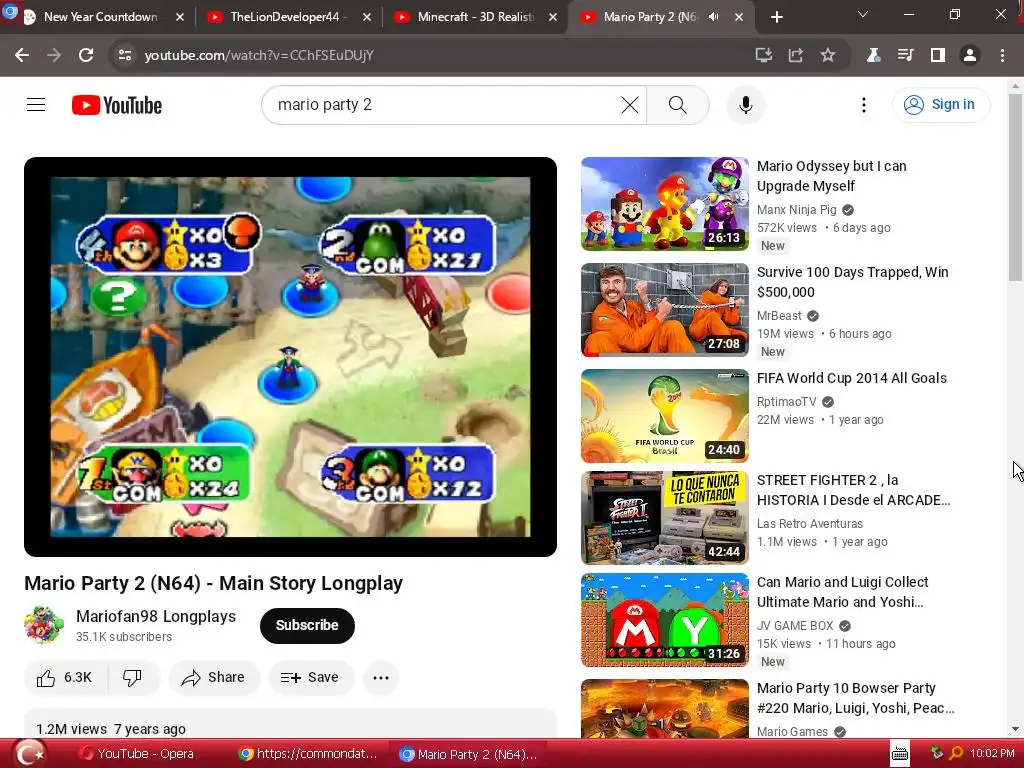Toggle the browser side panel
The width and height of the screenshot is (1024, 768).
pyautogui.click(x=937, y=56)
